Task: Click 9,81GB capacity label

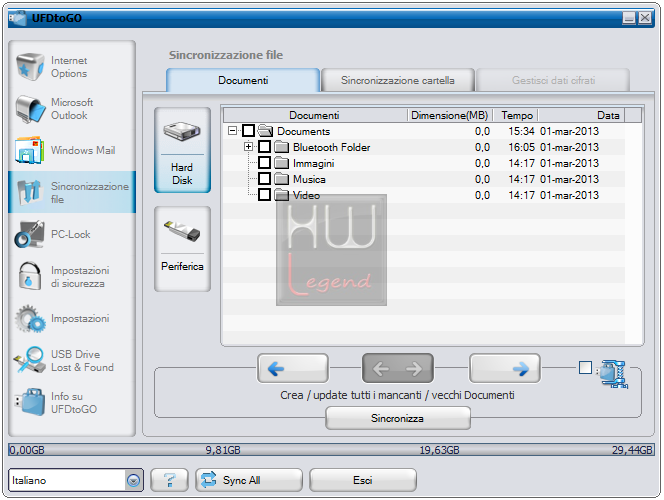Action: (223, 450)
